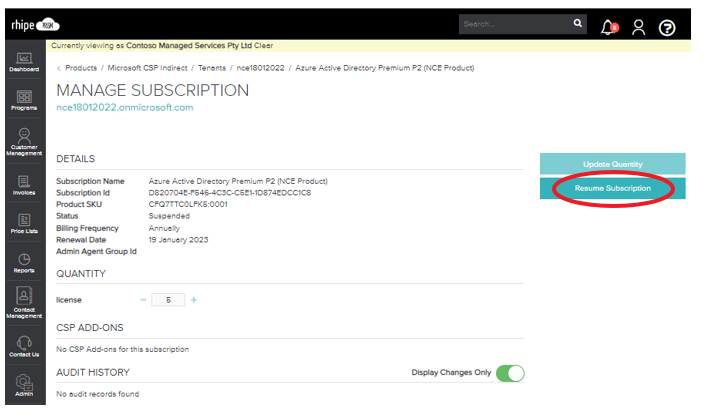Viewport: 705px width, 419px height.
Task: Click 'No audit records found' text
Action: point(98,394)
